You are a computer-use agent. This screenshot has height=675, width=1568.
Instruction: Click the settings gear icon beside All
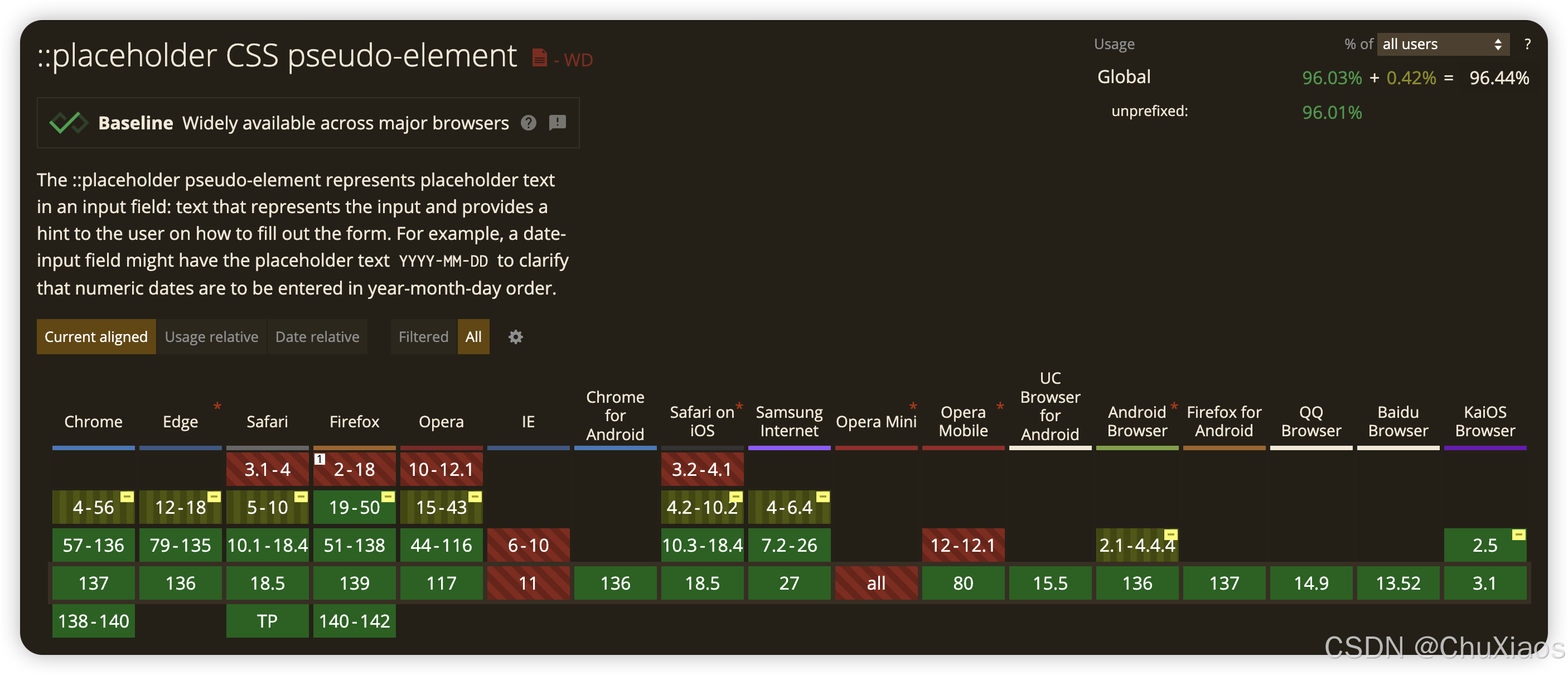coord(516,337)
